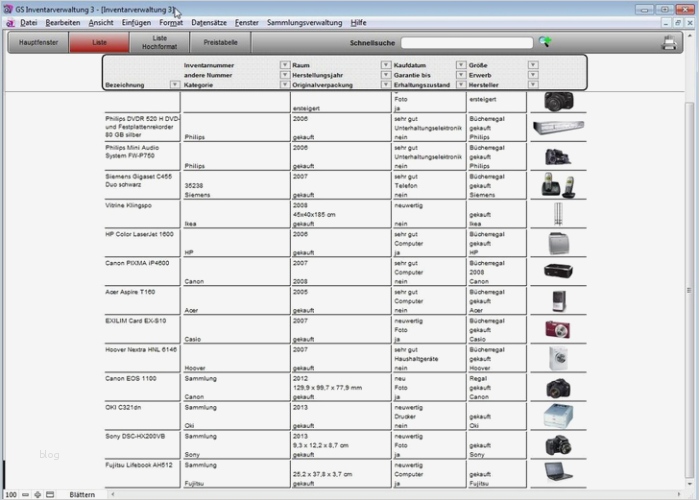Click the Vitrine Klingsbo picture
The height and width of the screenshot is (500, 699).
[x=558, y=214]
